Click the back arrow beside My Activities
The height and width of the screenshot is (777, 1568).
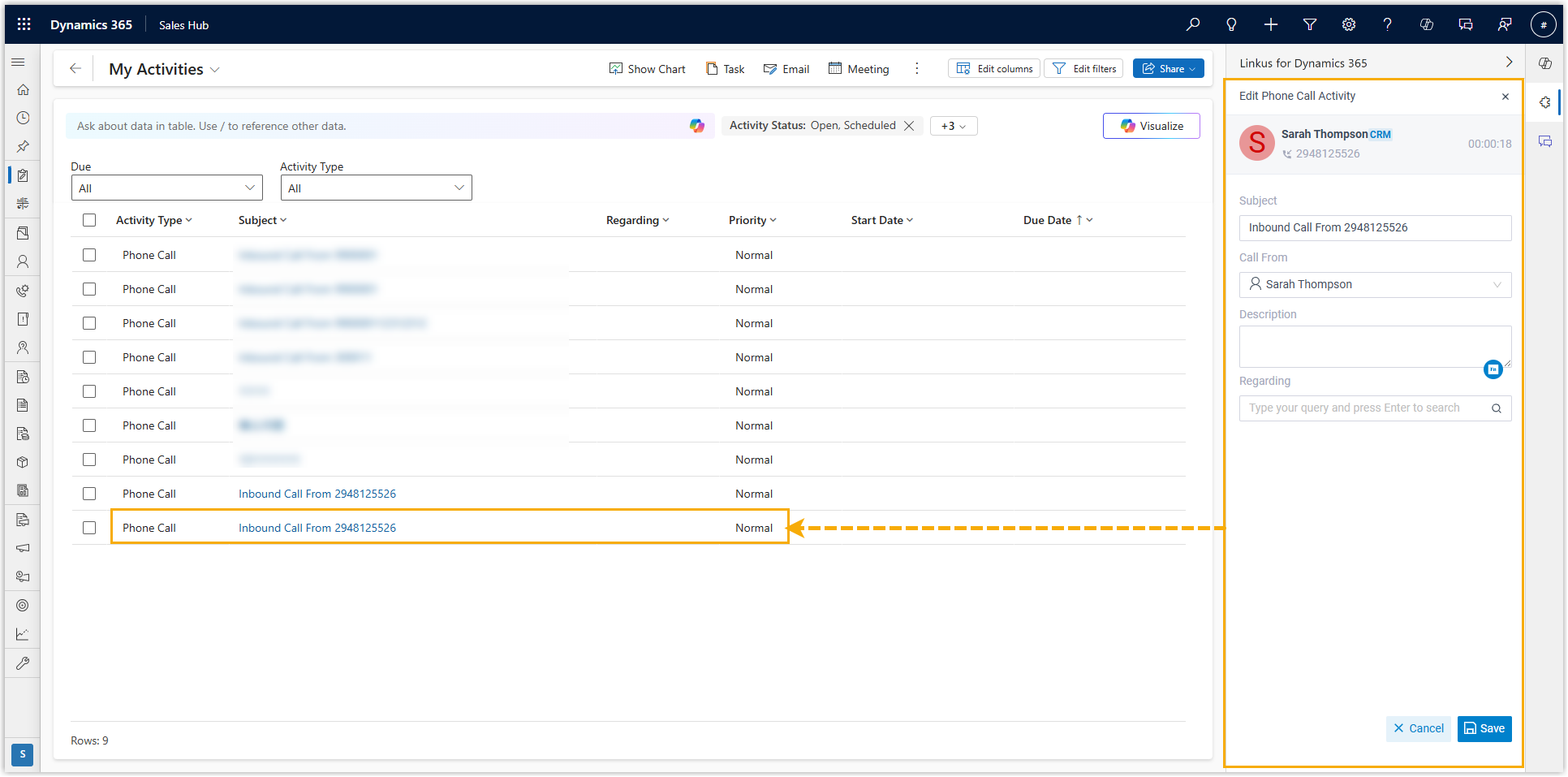coord(75,69)
